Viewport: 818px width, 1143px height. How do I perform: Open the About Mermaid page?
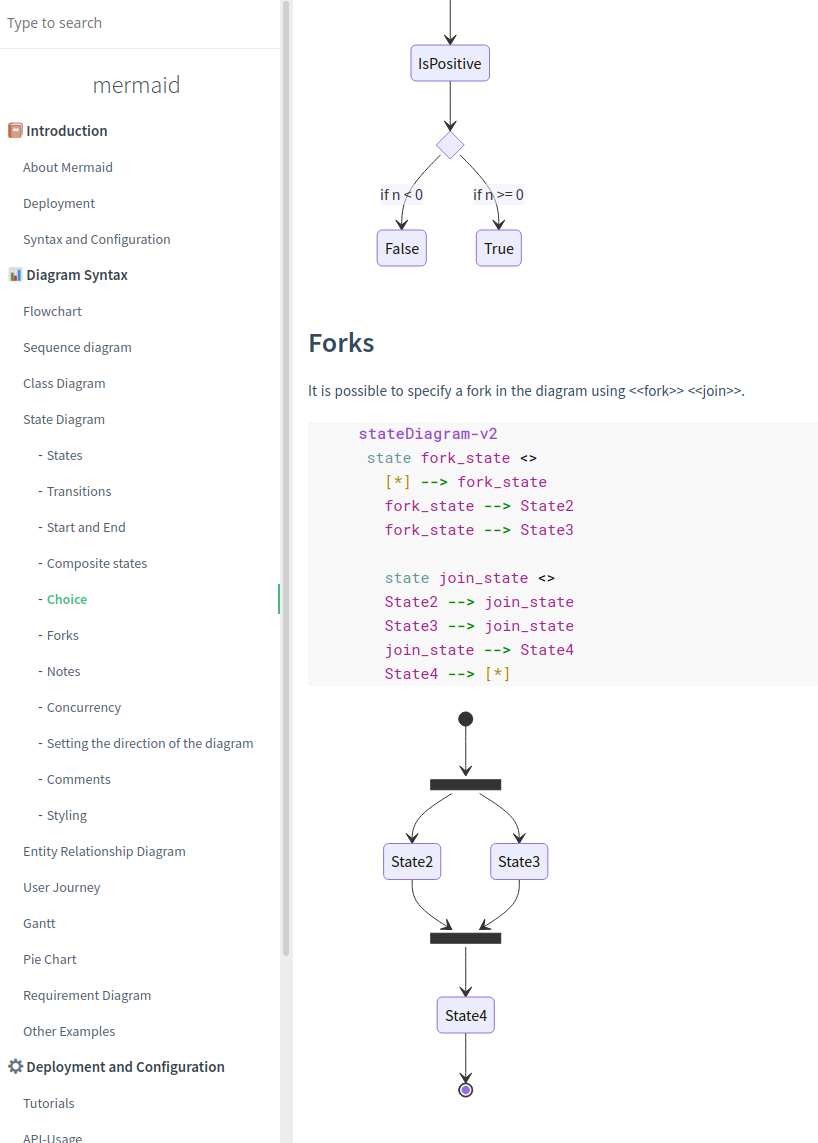click(67, 167)
